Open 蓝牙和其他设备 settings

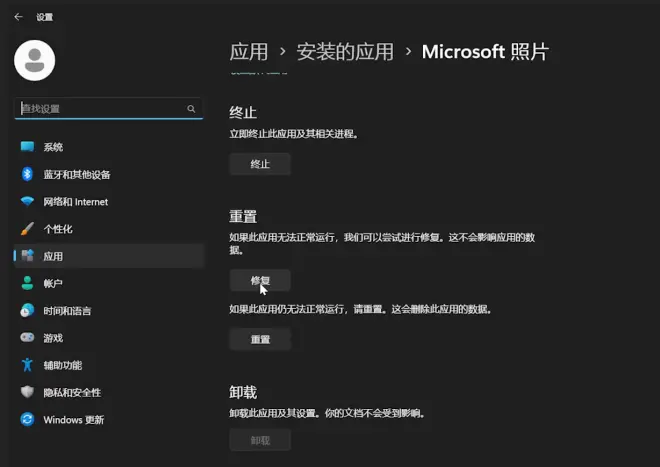(109, 174)
